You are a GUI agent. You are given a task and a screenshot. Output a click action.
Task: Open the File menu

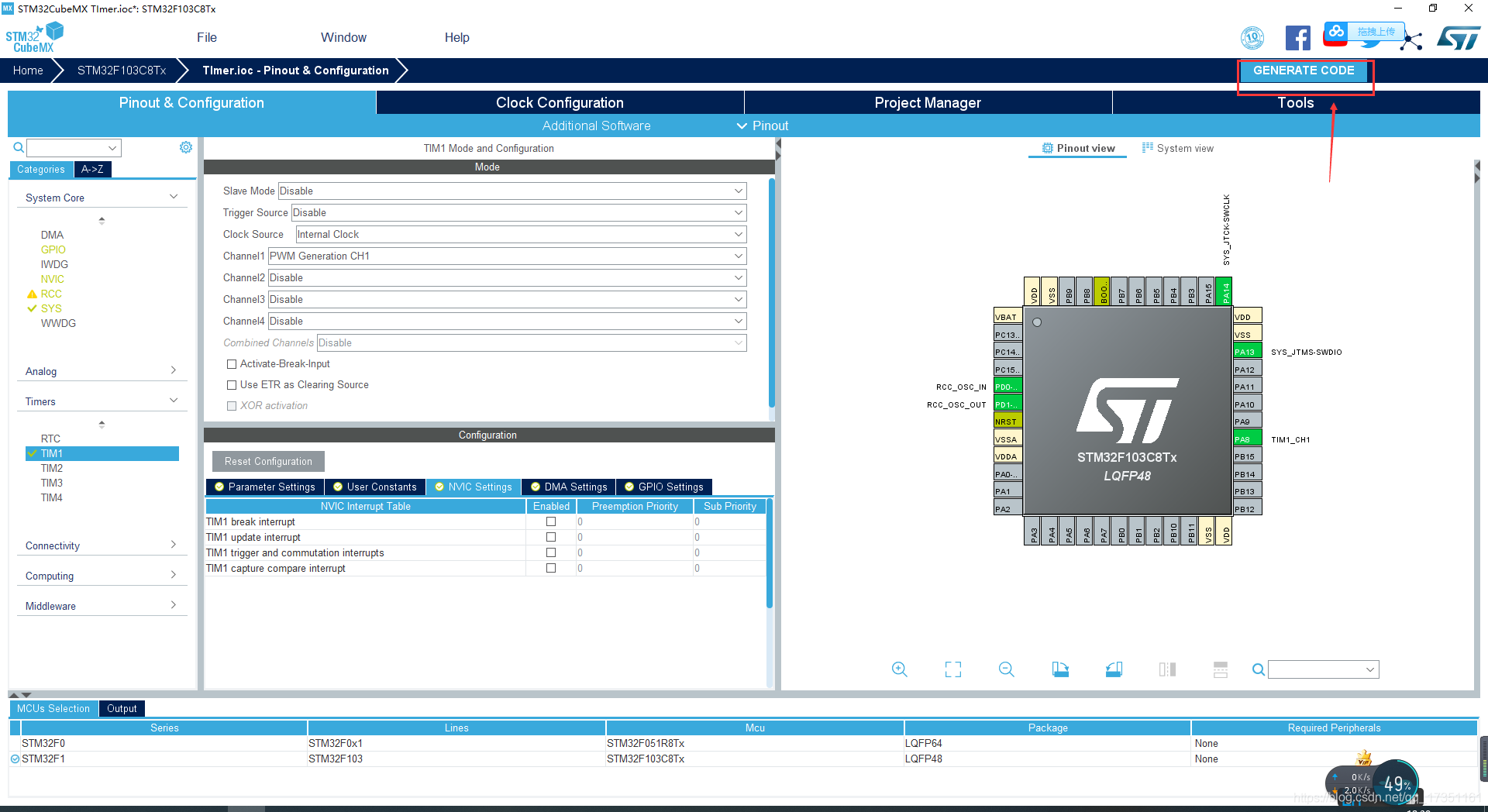(x=207, y=37)
